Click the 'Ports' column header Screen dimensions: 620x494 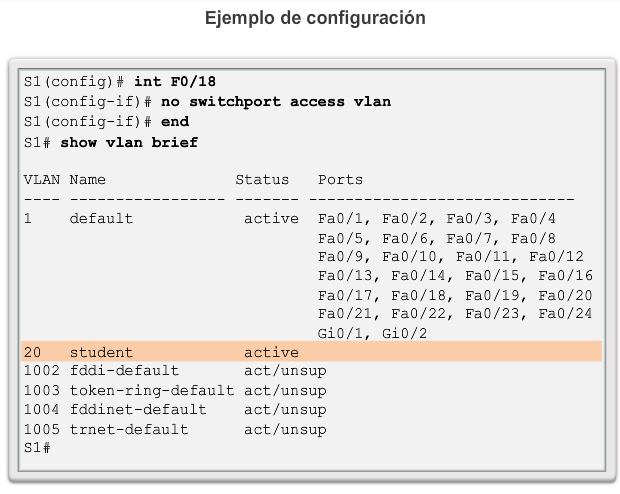pos(340,180)
